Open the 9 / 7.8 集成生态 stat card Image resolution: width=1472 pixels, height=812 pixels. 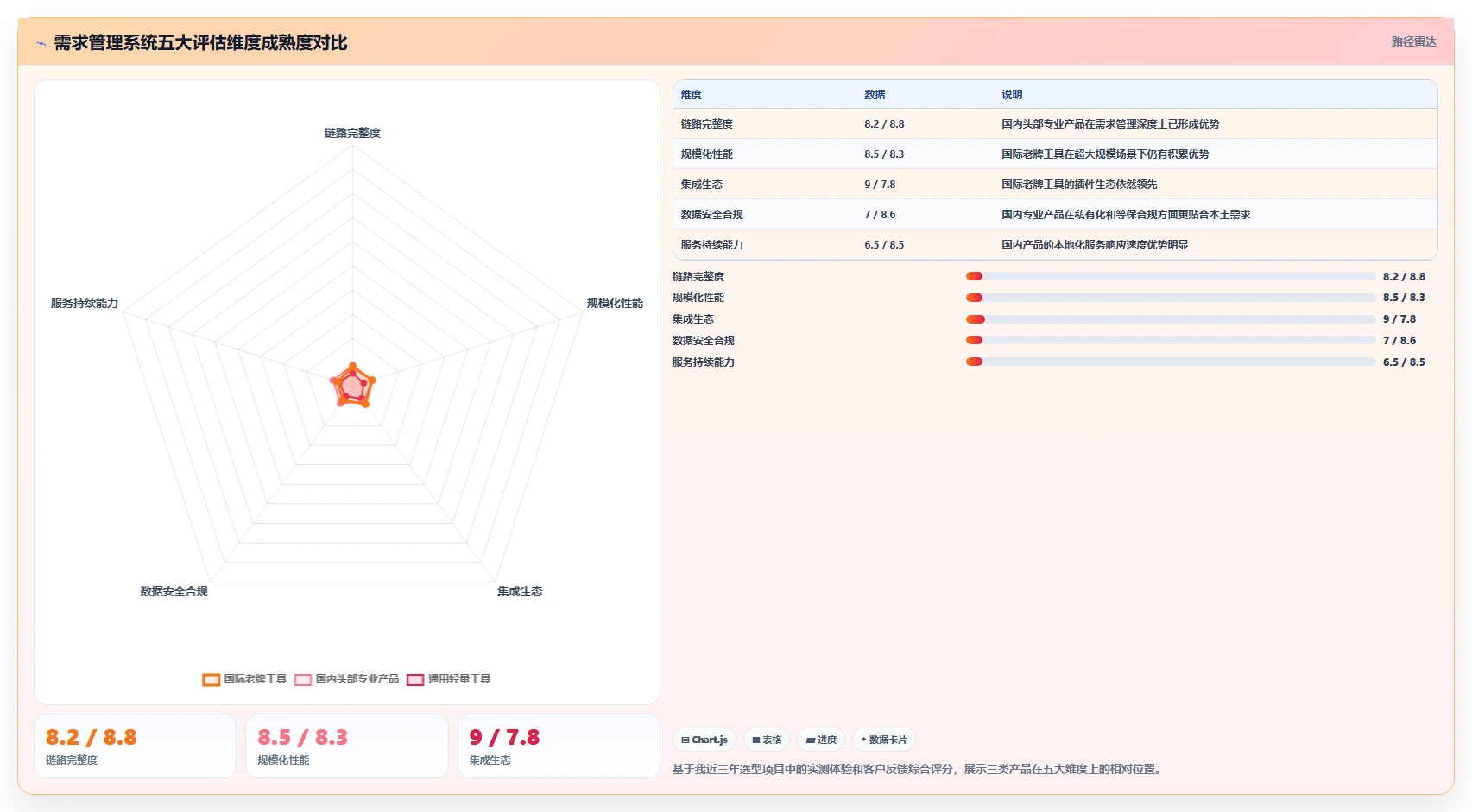tap(559, 746)
